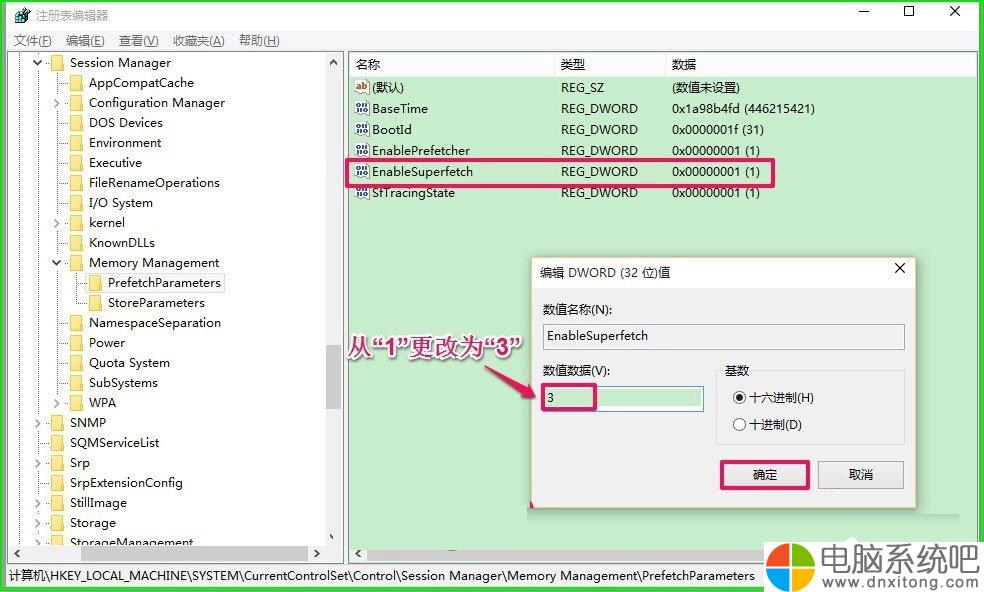984x592 pixels.
Task: Click the Memory Management folder icon
Action: point(76,262)
